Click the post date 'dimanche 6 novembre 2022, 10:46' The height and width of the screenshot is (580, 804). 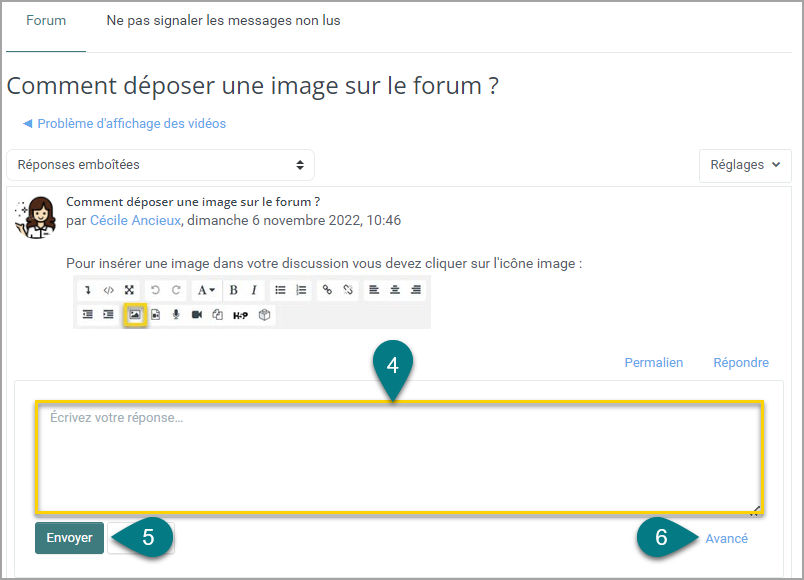coord(294,221)
